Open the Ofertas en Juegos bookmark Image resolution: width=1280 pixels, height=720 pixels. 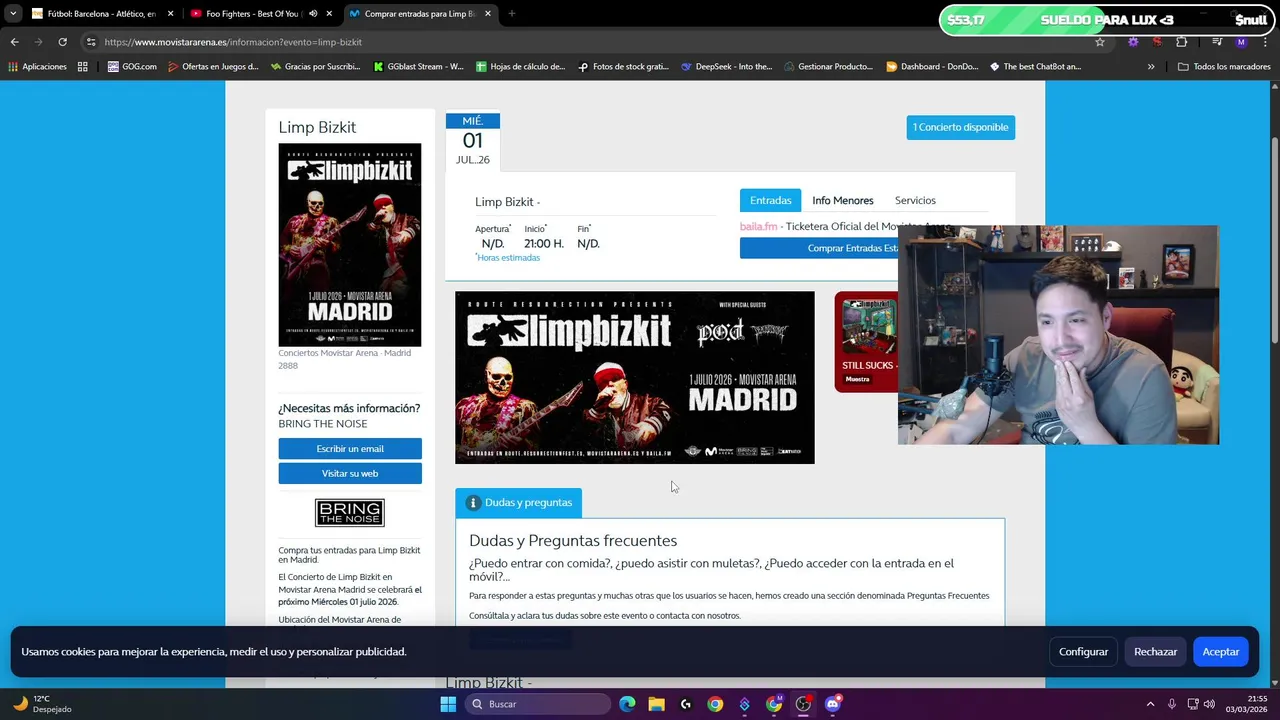(x=213, y=66)
